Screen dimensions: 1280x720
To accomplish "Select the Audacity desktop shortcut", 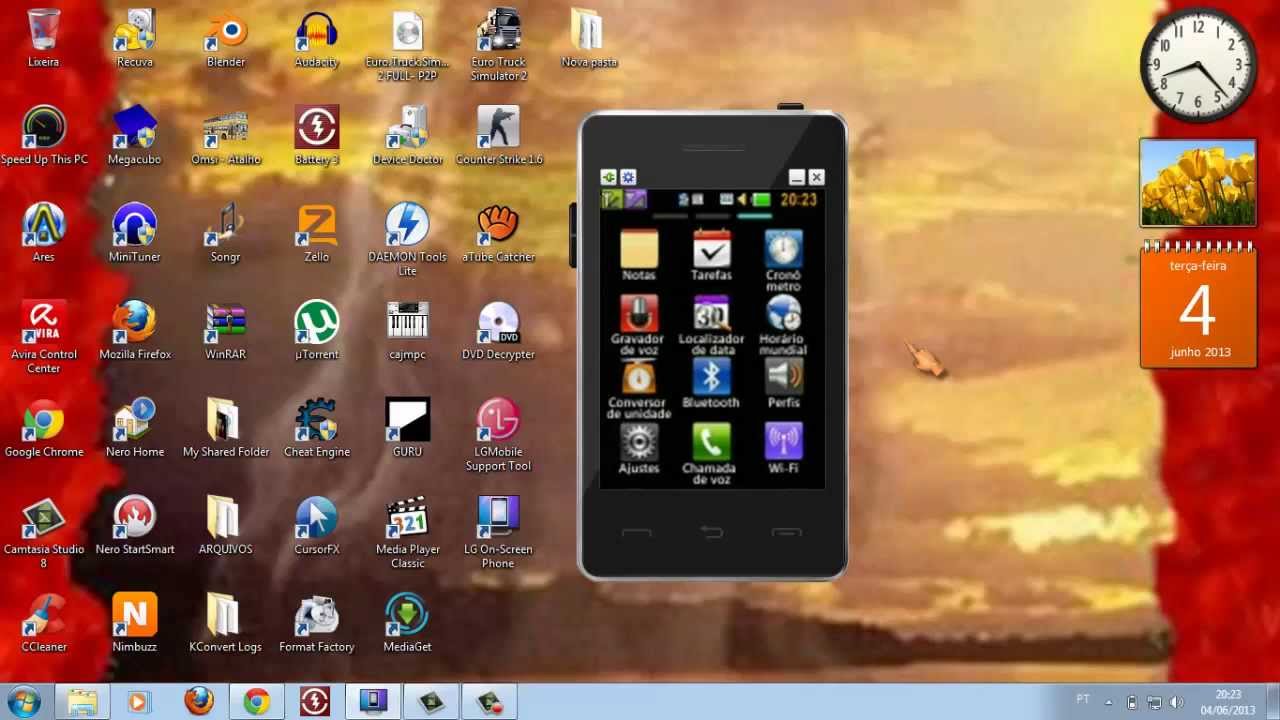I will 317,38.
